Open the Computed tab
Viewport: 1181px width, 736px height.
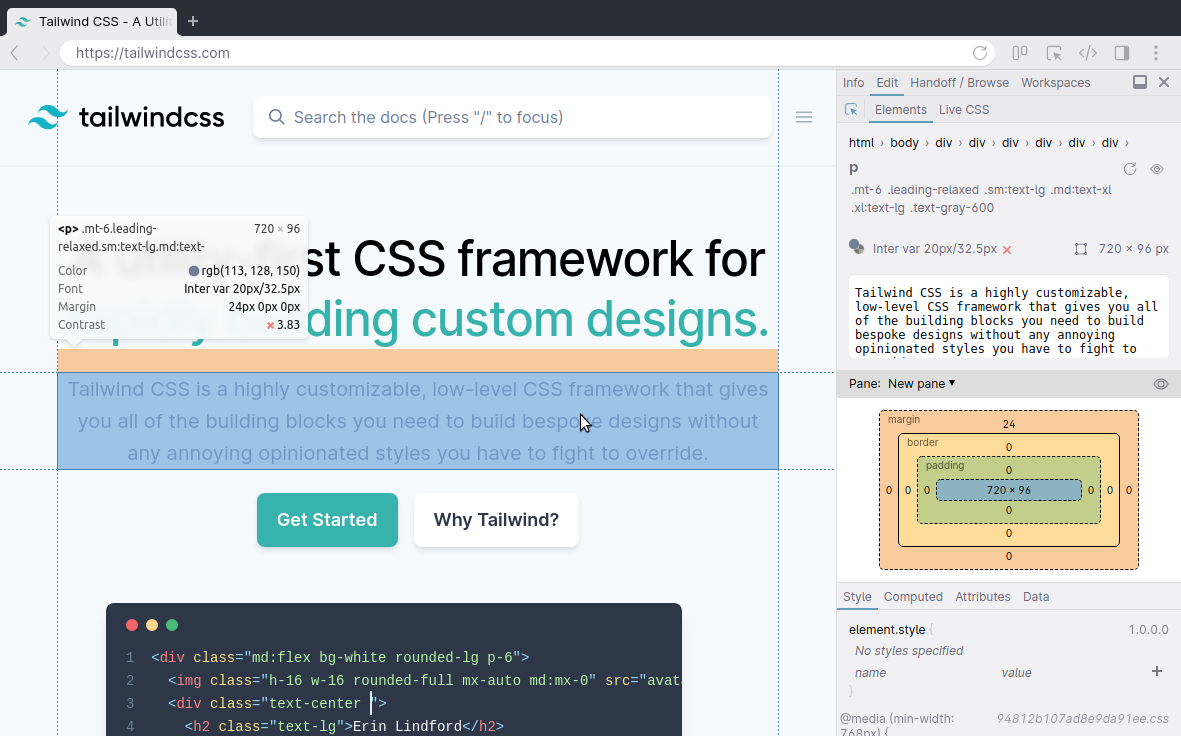pyautogui.click(x=913, y=597)
